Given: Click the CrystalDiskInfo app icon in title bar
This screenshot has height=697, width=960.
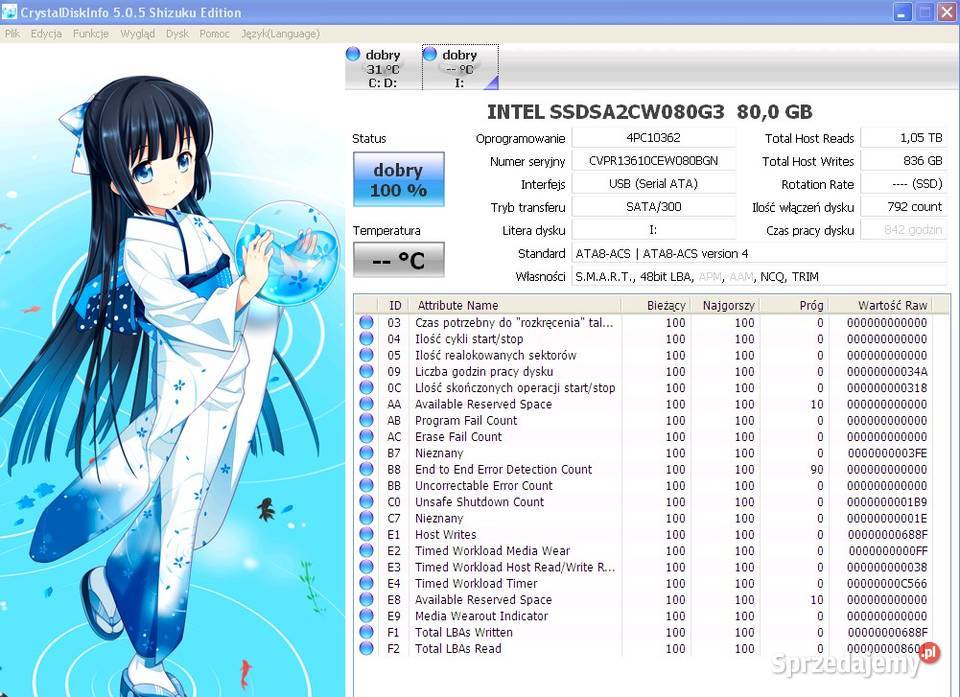Looking at the screenshot, I should pos(11,12).
